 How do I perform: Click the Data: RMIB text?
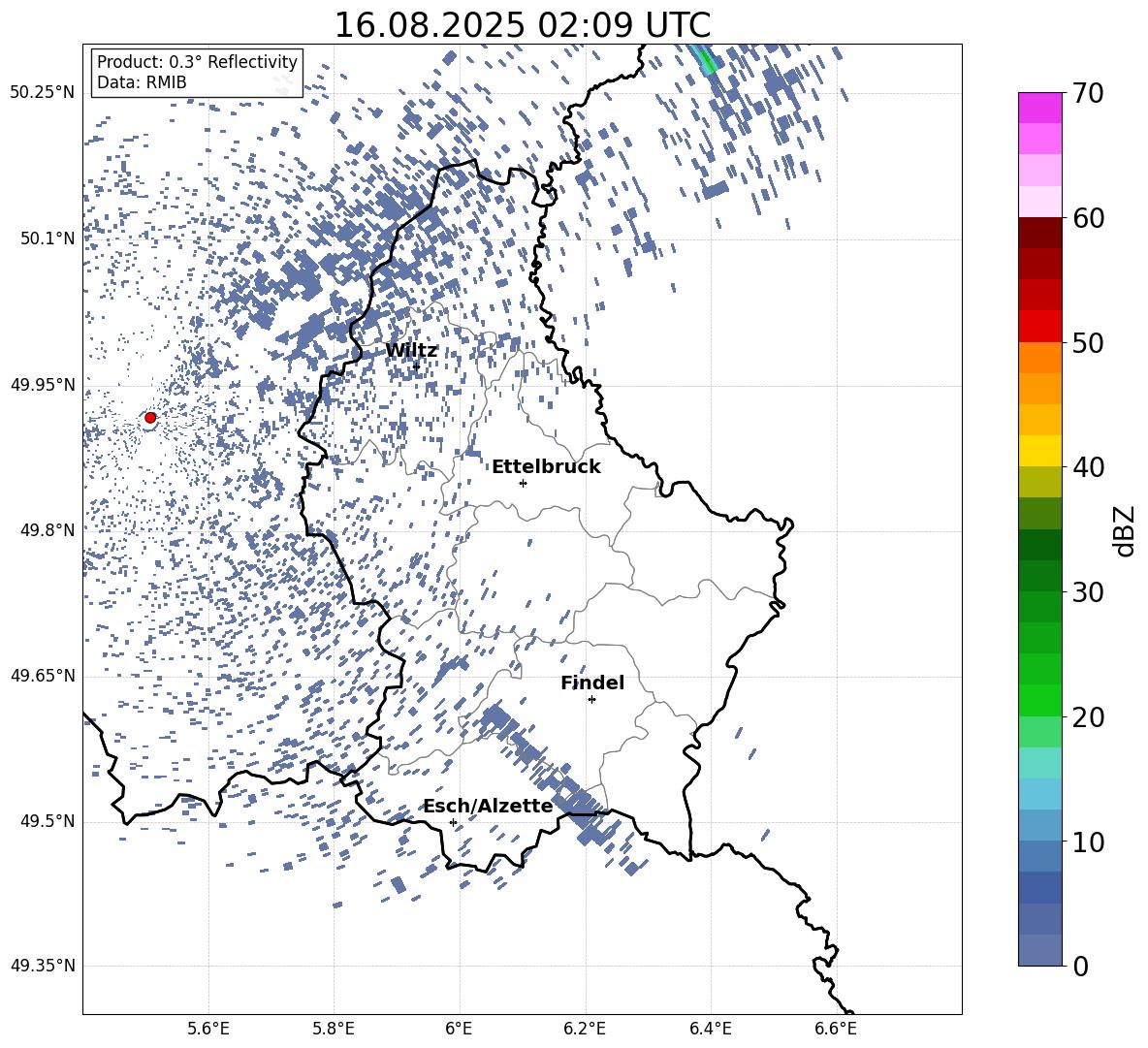click(142, 82)
